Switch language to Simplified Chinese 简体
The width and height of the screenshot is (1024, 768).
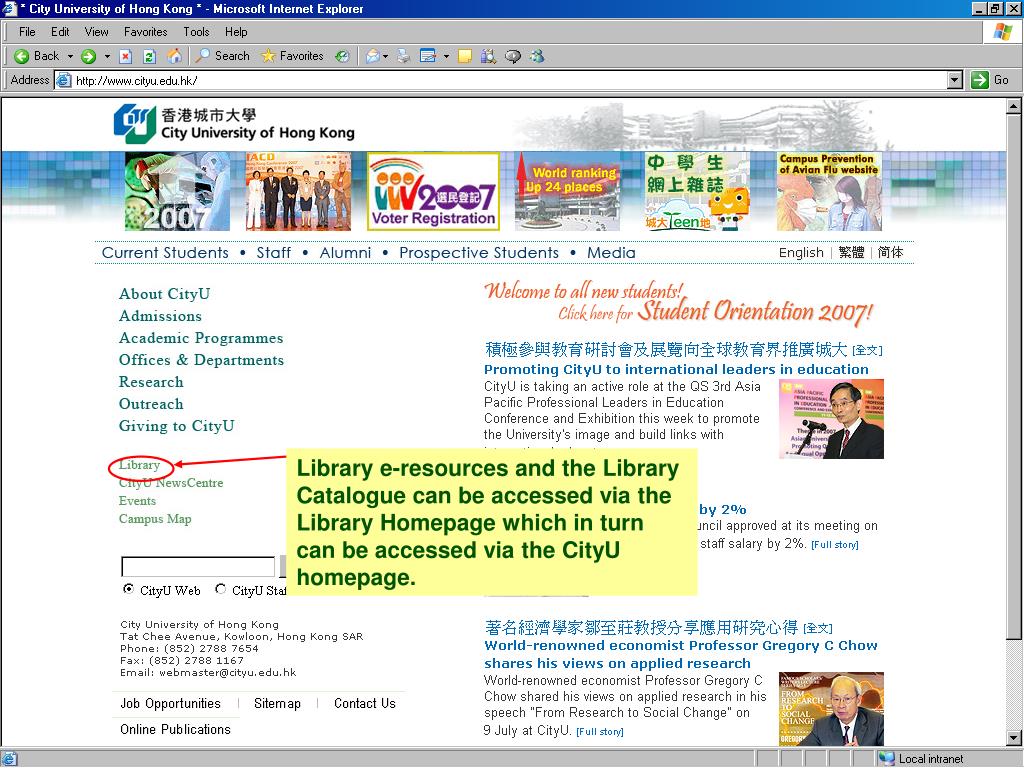[890, 252]
